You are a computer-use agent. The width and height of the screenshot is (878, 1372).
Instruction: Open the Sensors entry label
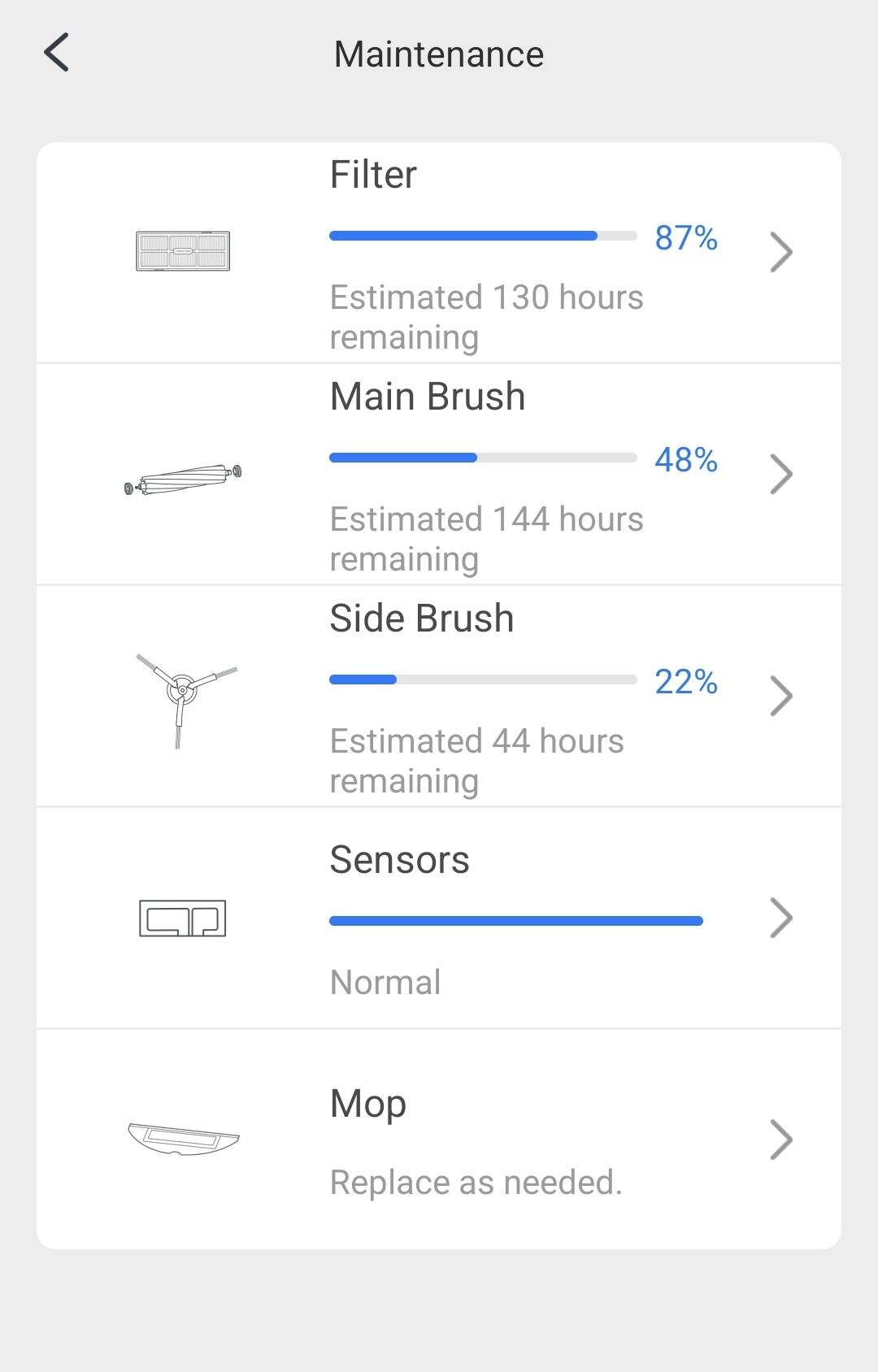click(x=399, y=860)
